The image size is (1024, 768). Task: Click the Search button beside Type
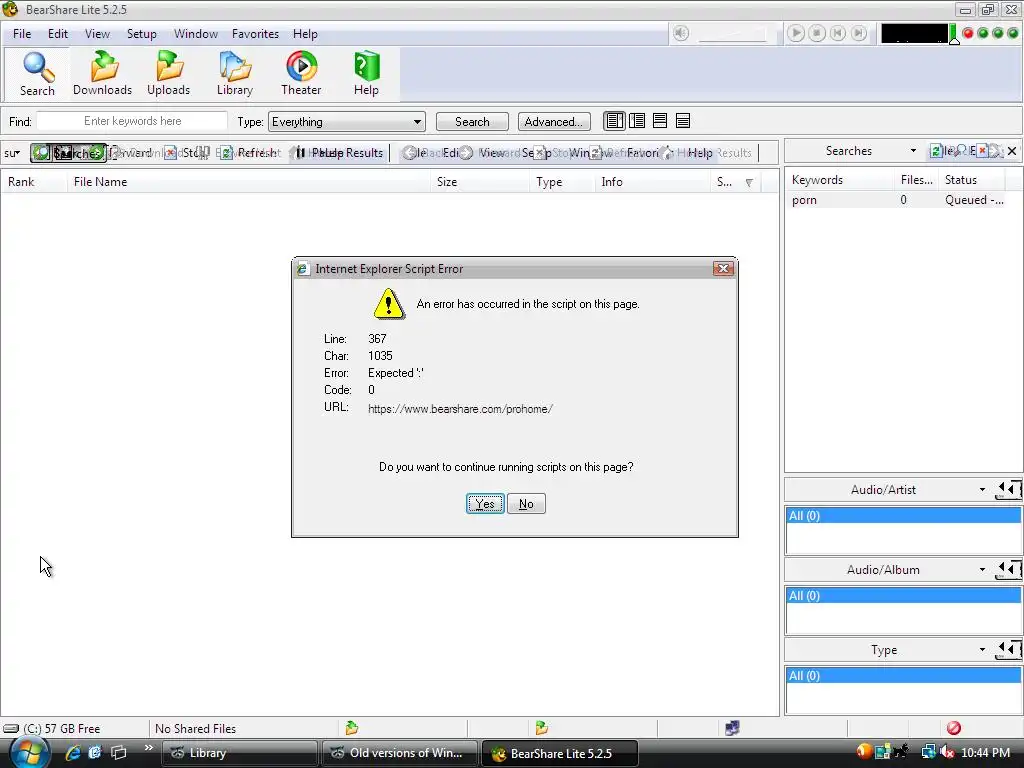click(472, 121)
